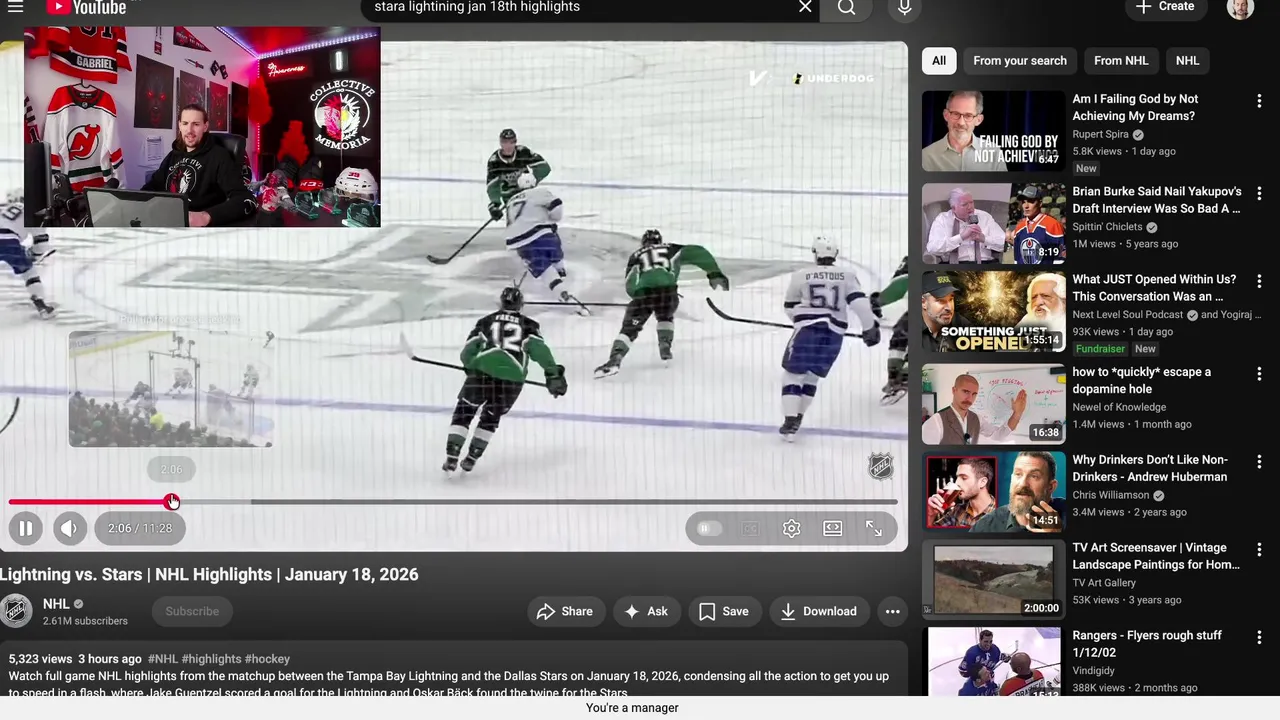Open options for Rangers Flyers video

coord(1259,638)
